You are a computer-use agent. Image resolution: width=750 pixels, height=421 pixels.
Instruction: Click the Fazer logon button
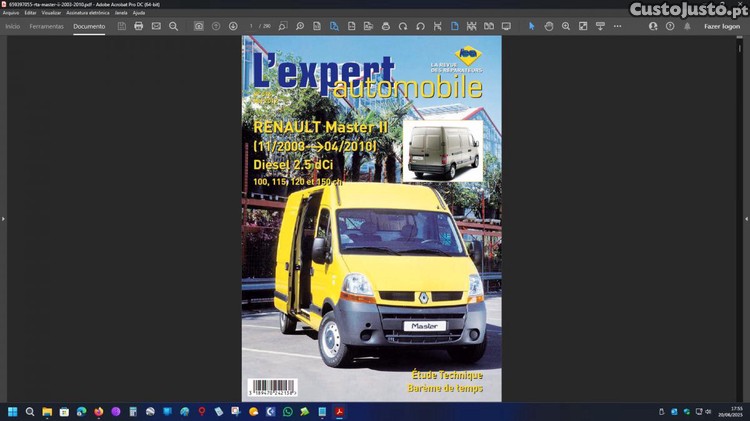click(x=721, y=26)
